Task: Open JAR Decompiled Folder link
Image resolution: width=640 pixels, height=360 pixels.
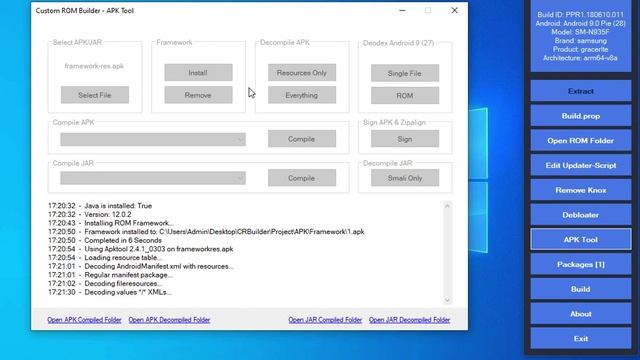Action: click(x=409, y=320)
